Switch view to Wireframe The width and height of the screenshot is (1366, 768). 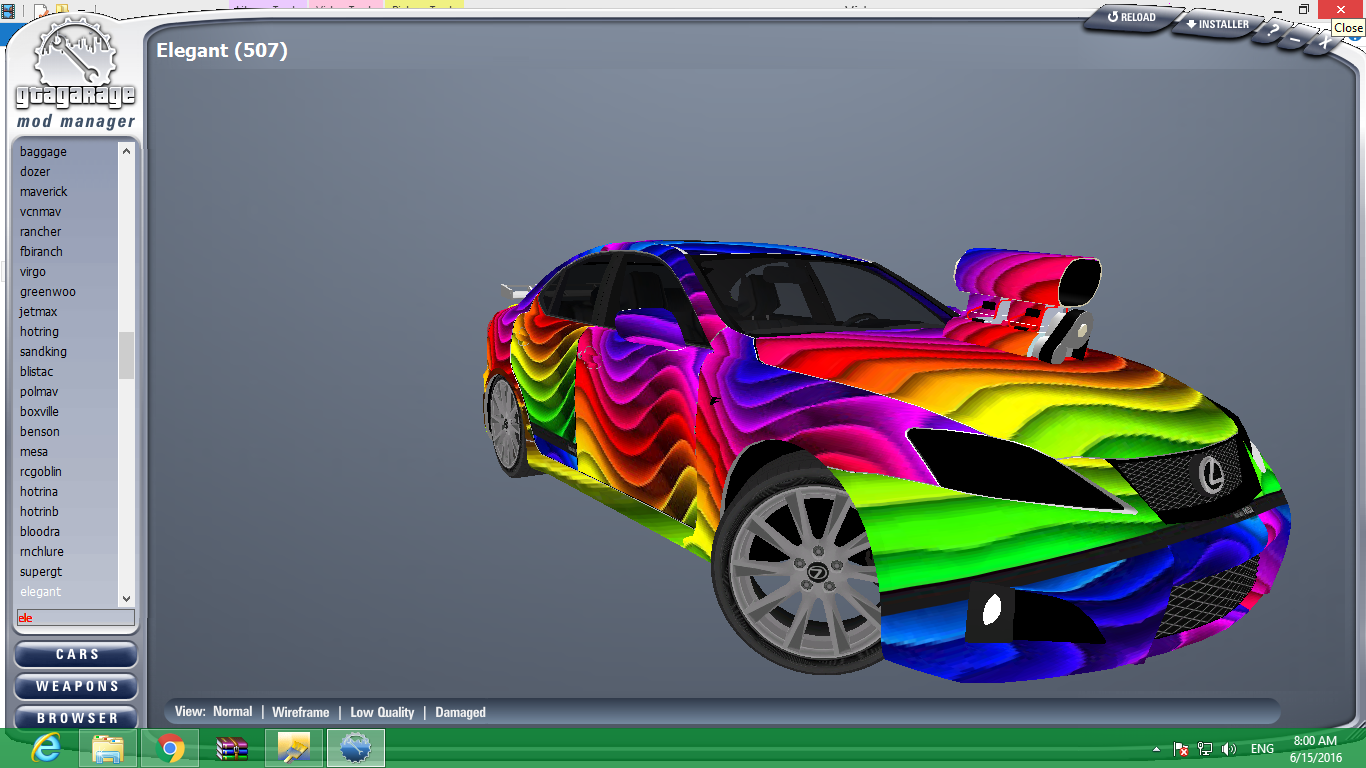coord(300,712)
